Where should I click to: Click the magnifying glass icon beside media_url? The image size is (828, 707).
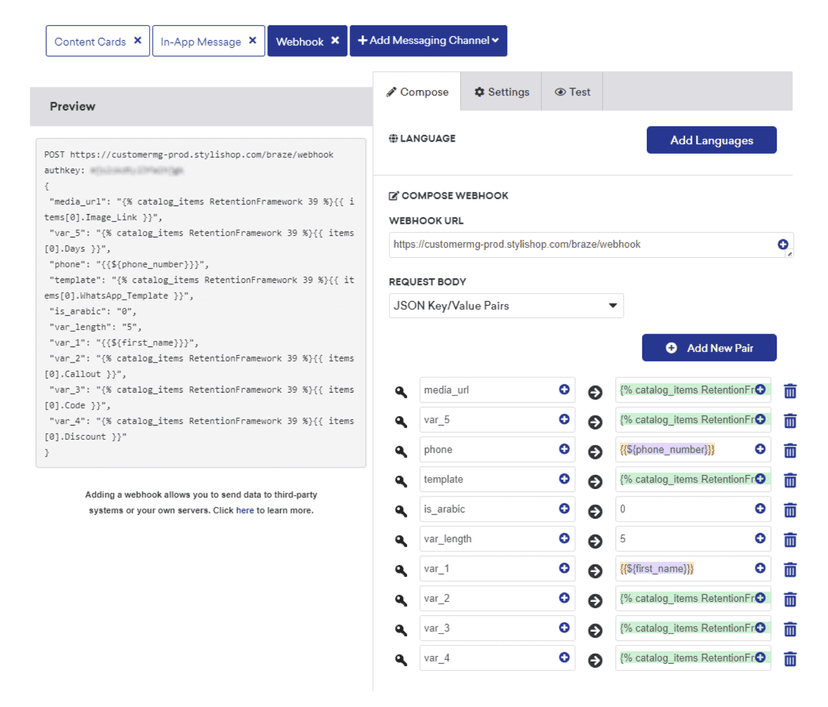coord(400,391)
